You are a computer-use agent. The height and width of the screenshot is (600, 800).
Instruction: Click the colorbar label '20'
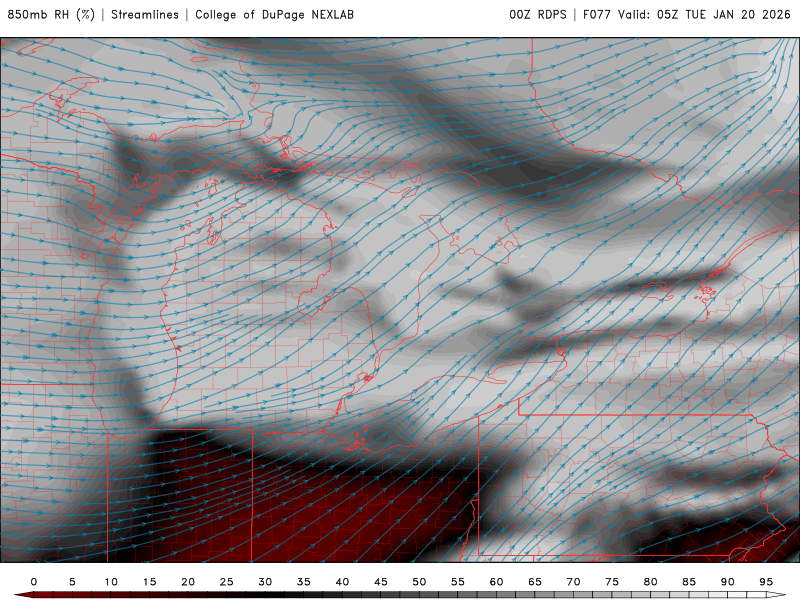coord(188,582)
